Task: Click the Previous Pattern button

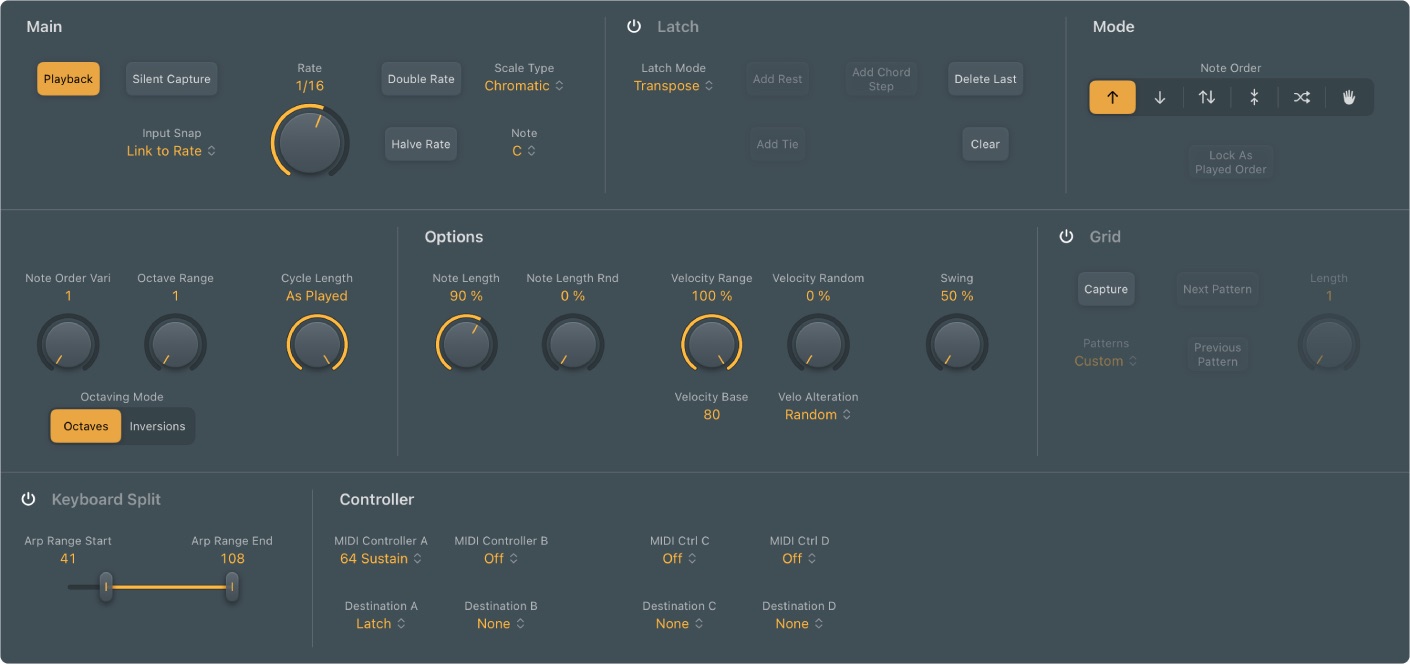Action: pos(1217,355)
